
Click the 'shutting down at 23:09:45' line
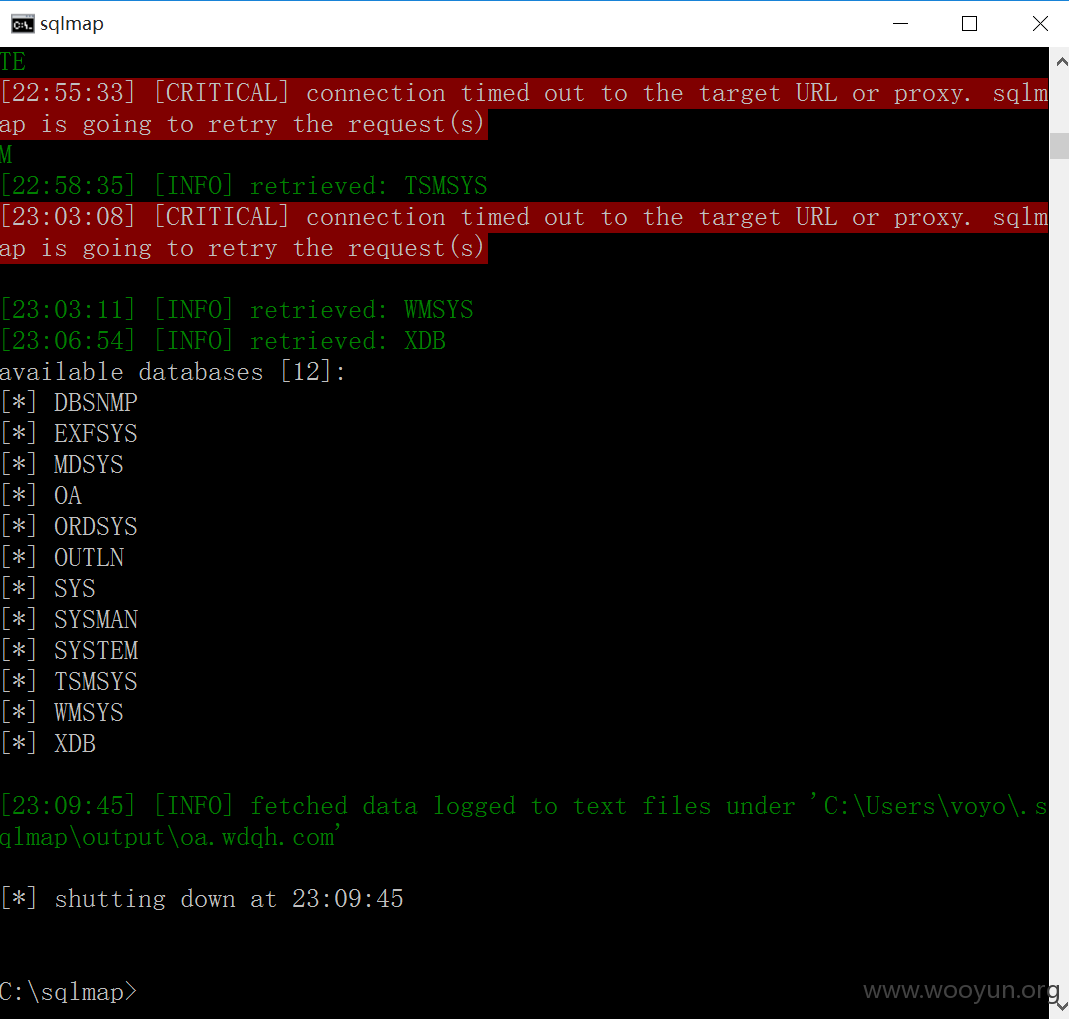click(x=202, y=898)
